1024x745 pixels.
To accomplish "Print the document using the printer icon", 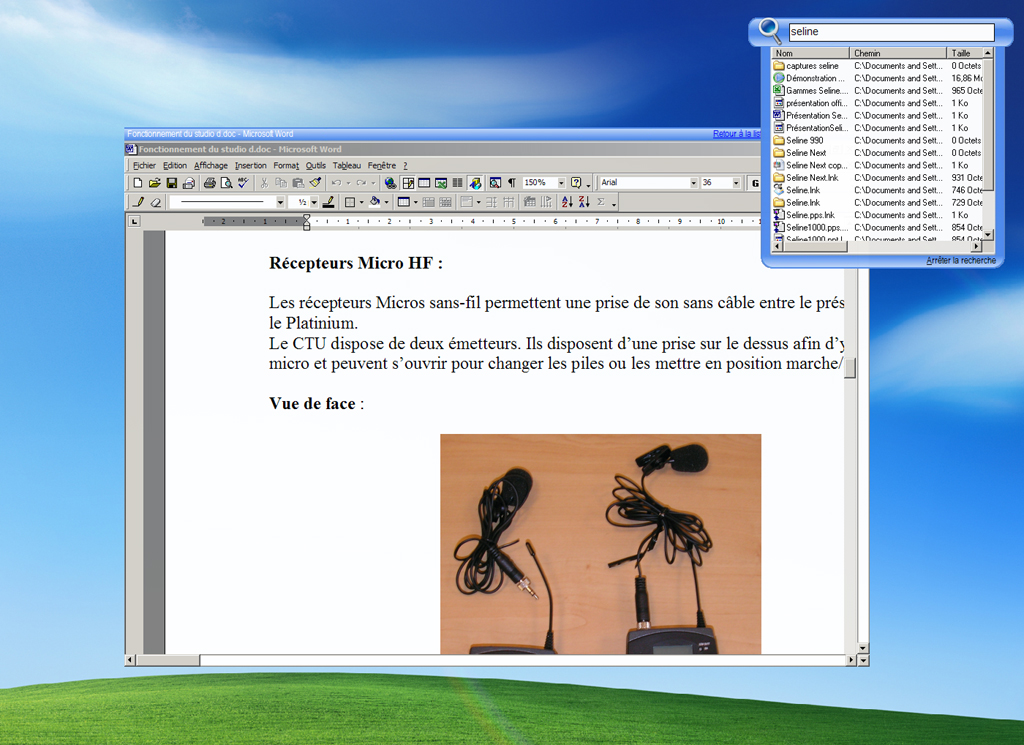I will point(209,183).
